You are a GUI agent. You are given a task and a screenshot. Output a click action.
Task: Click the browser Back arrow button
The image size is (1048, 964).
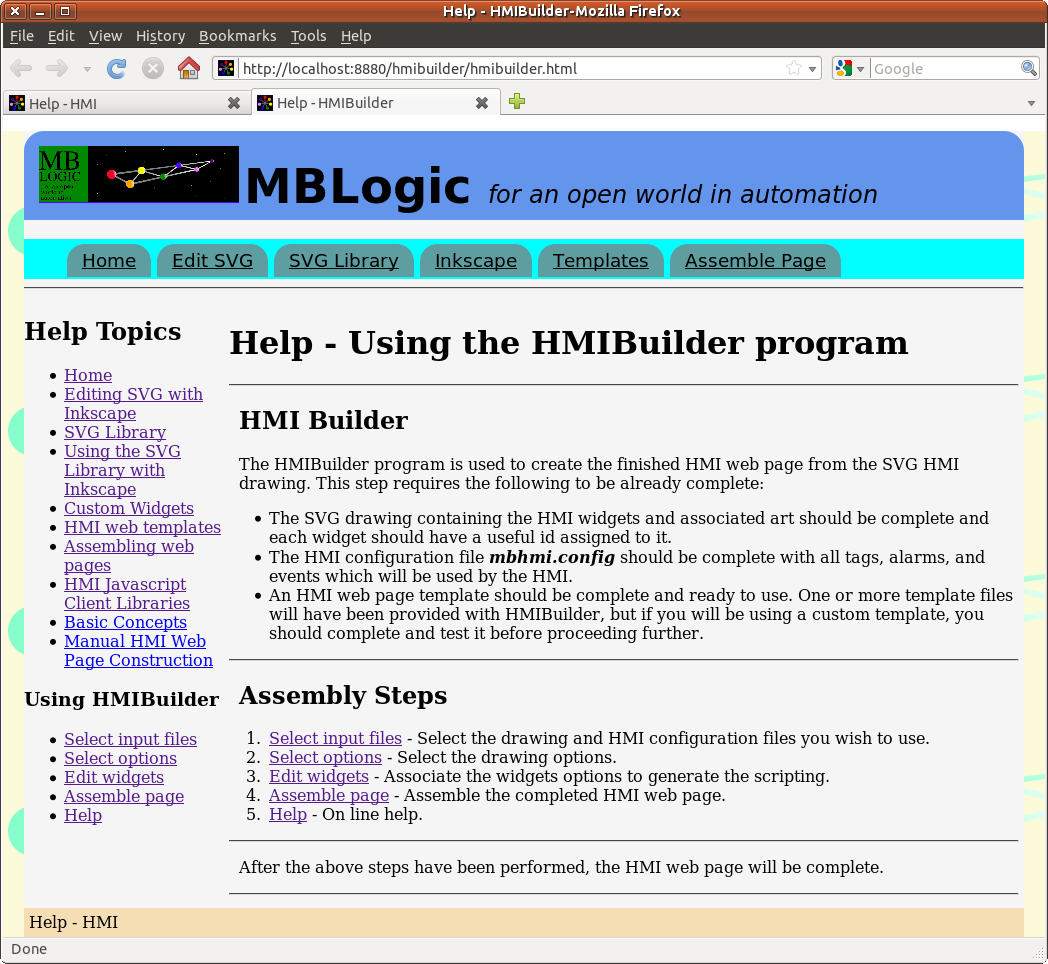[21, 69]
